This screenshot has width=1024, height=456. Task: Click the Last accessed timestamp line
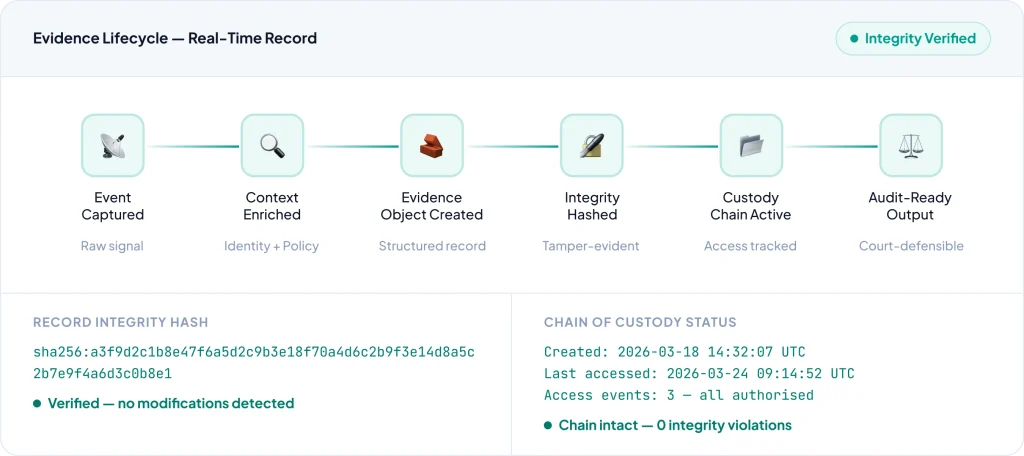699,373
